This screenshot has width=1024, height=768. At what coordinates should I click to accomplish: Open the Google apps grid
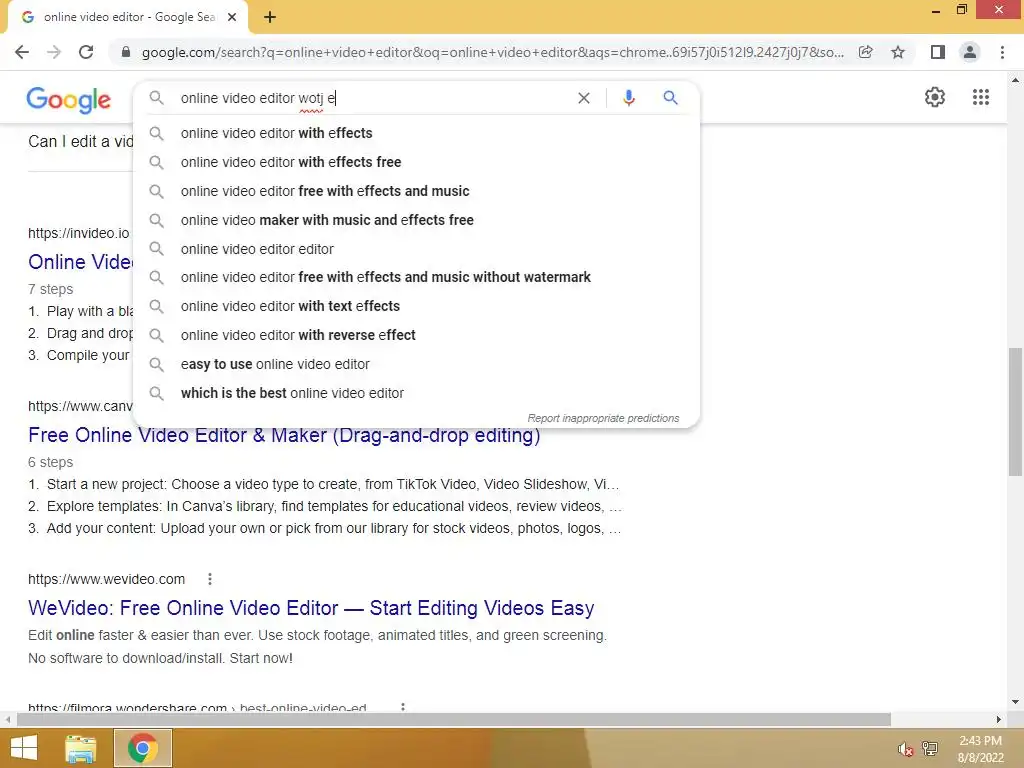click(981, 97)
